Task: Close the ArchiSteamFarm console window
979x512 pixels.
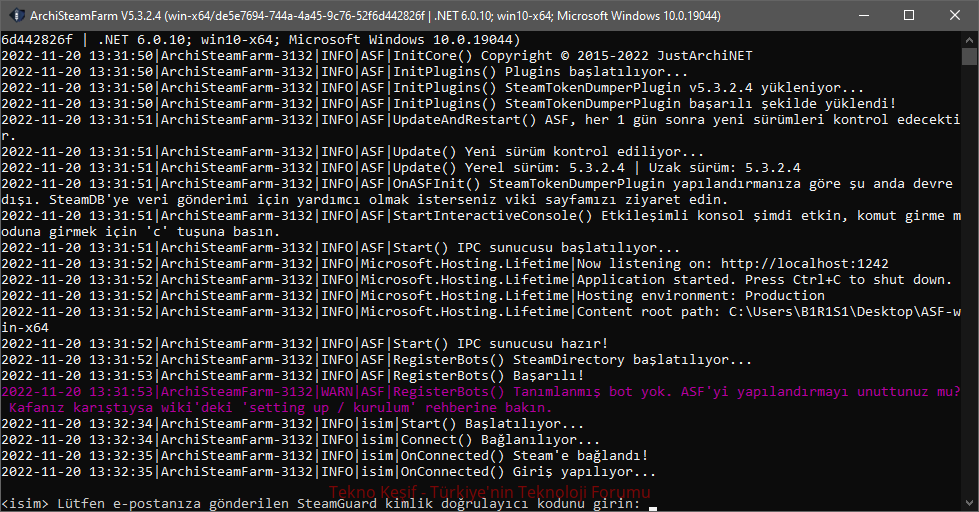Action: point(955,15)
